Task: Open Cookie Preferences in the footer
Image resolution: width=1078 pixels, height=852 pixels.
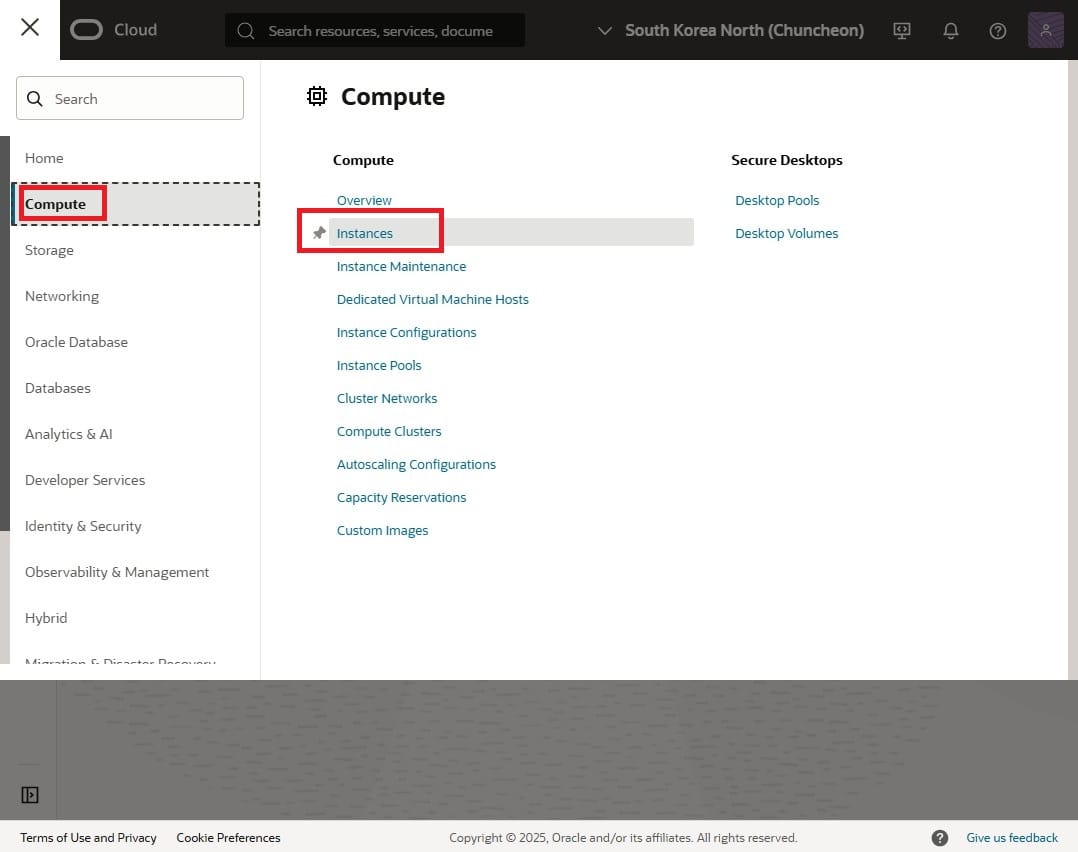Action: point(228,838)
